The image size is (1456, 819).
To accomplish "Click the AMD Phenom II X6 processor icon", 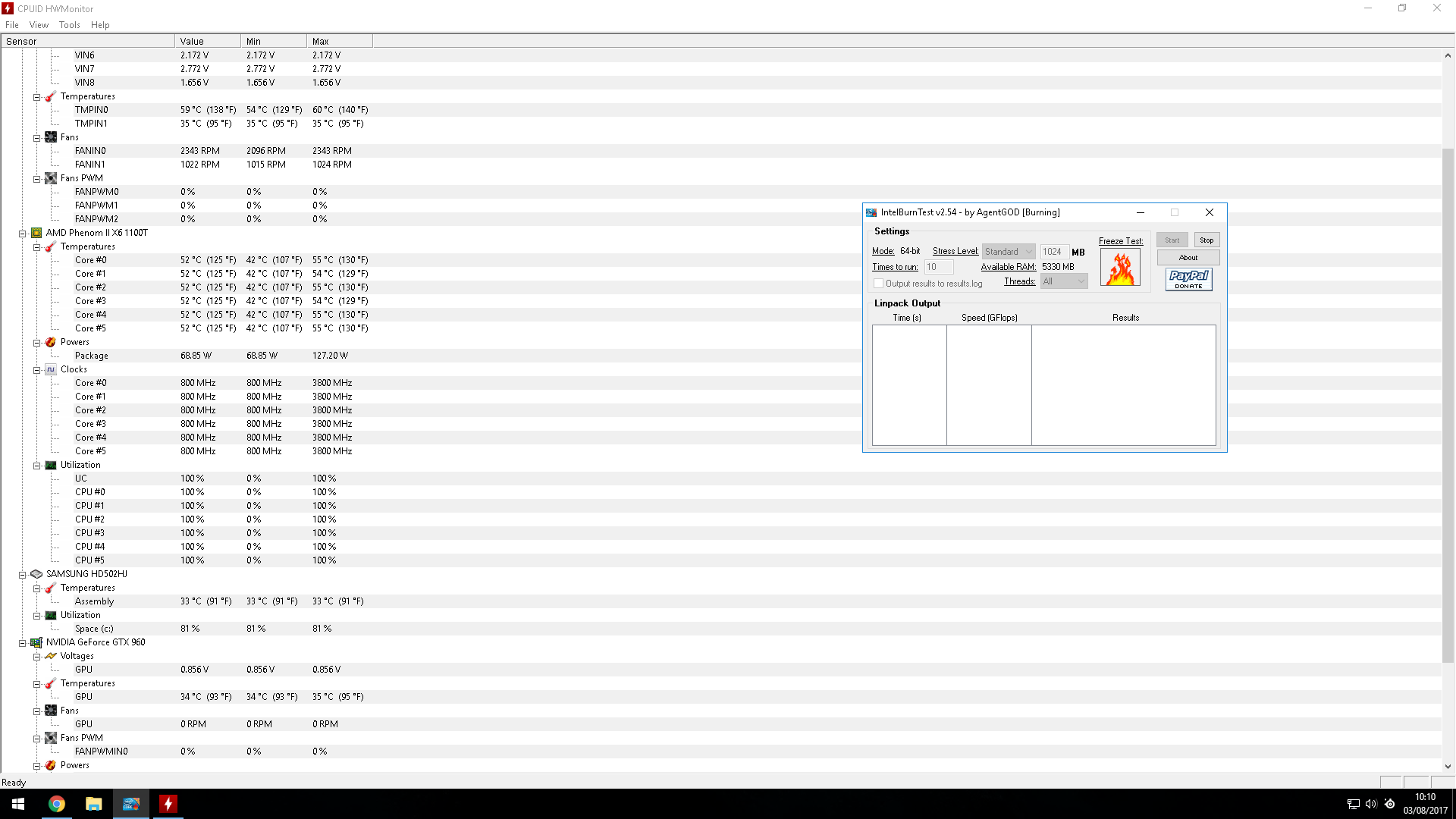I will (36, 233).
